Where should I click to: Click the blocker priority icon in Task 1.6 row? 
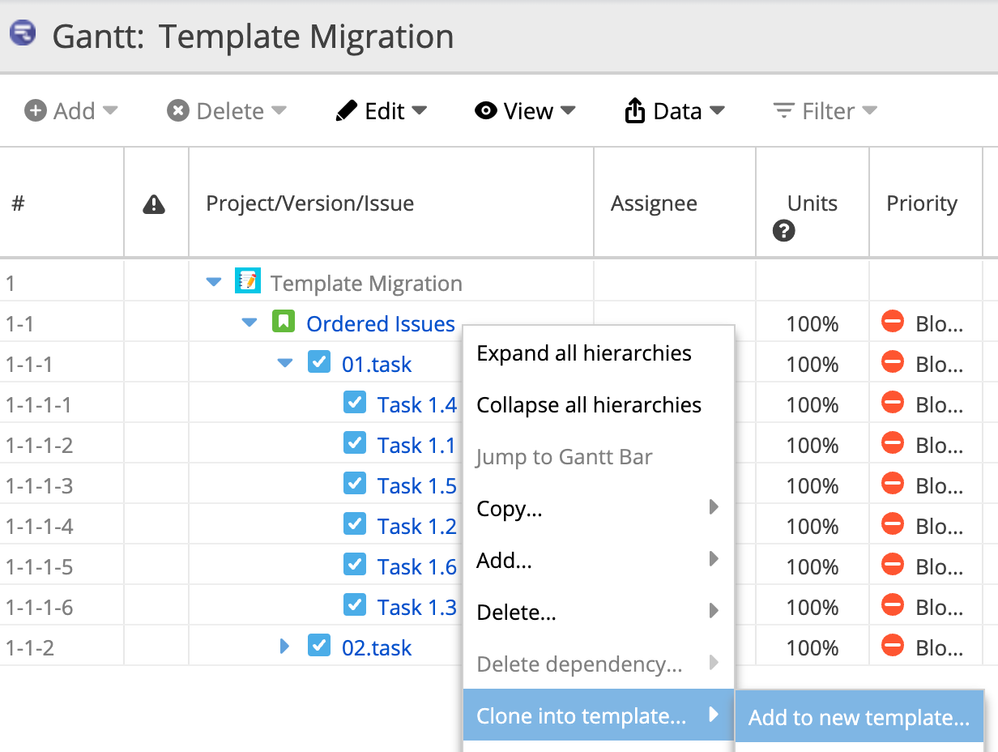[x=892, y=564]
